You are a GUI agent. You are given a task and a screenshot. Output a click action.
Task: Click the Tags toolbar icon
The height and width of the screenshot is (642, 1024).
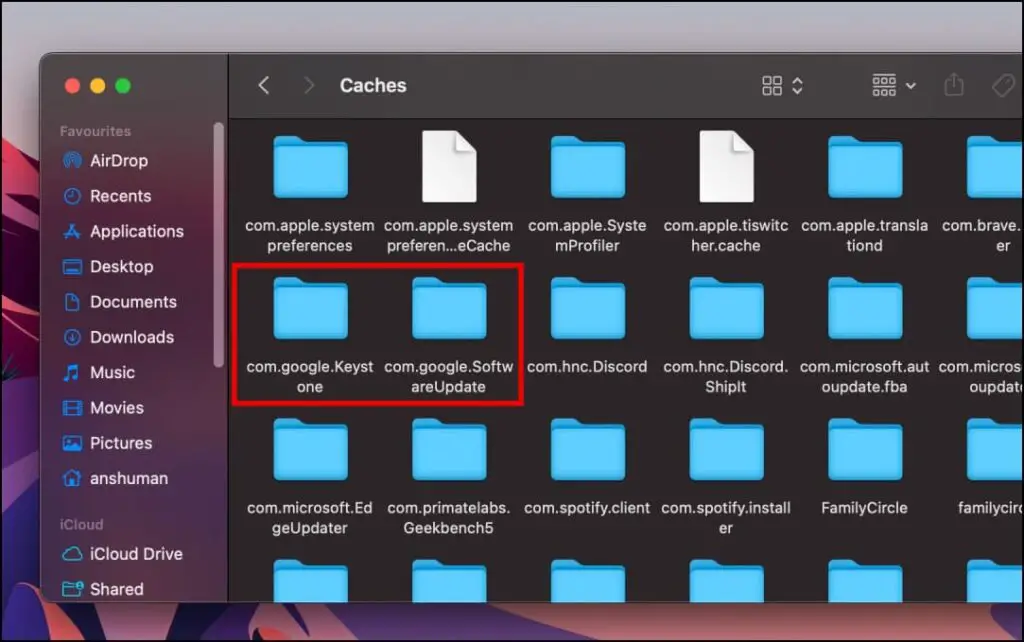pos(1004,86)
